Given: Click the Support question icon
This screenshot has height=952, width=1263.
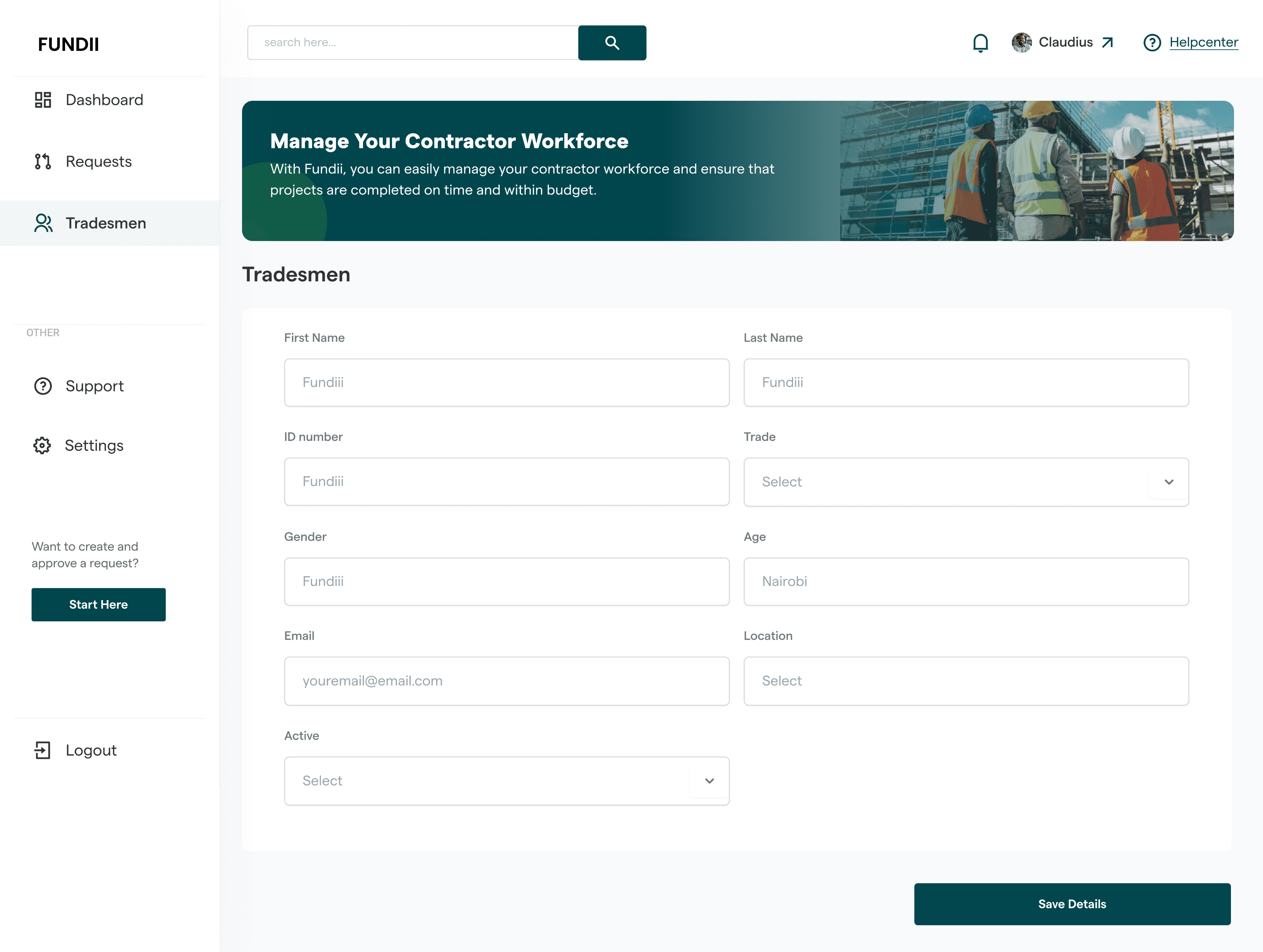Looking at the screenshot, I should pyautogui.click(x=43, y=386).
